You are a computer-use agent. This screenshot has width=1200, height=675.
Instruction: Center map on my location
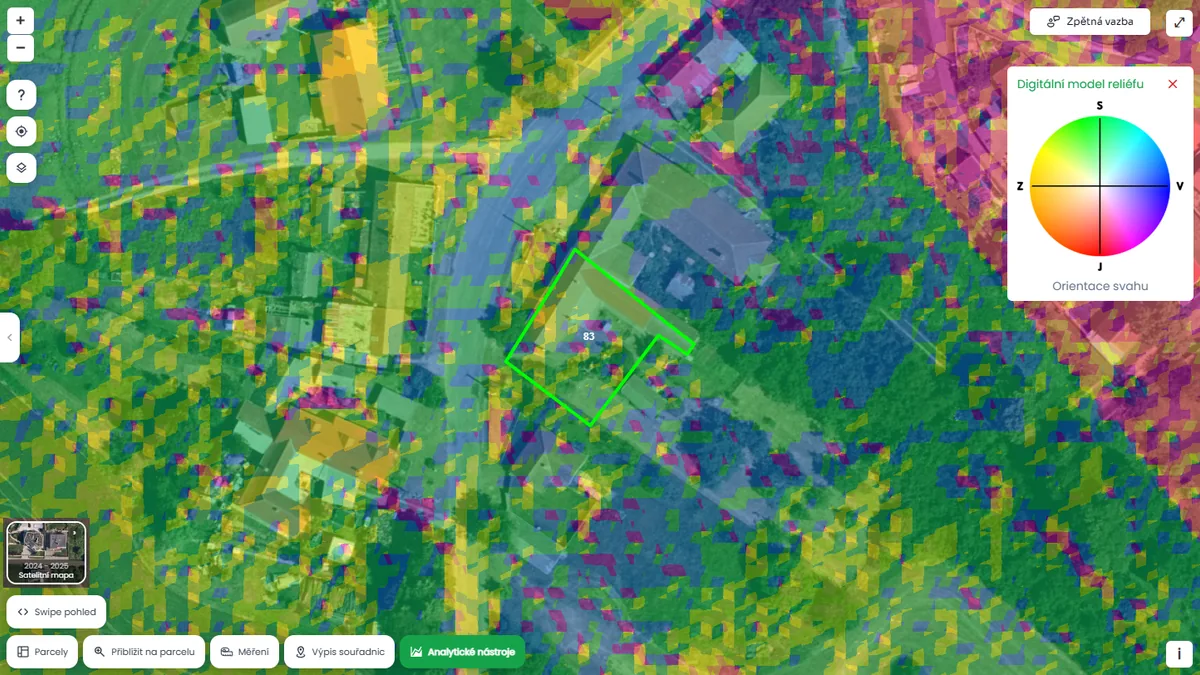pos(21,131)
